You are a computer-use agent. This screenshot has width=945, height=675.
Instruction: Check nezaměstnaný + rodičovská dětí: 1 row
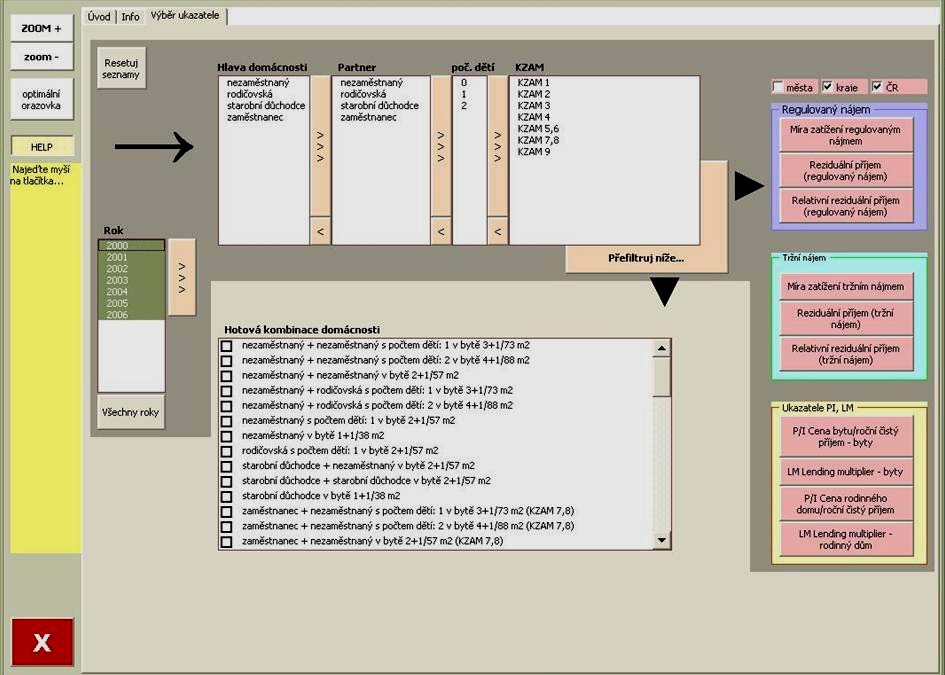pyautogui.click(x=227, y=391)
